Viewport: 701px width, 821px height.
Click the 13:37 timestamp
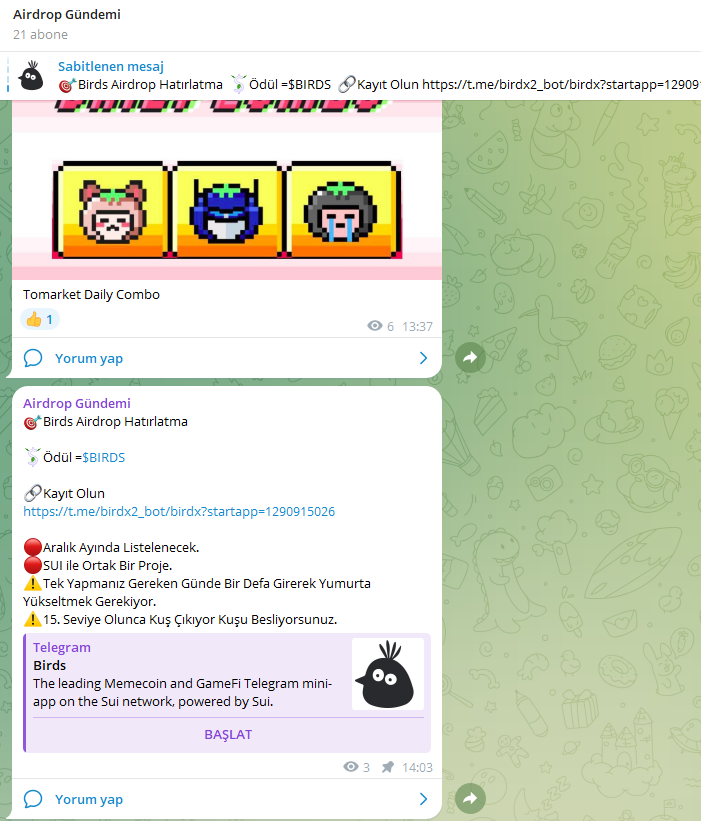tap(417, 327)
